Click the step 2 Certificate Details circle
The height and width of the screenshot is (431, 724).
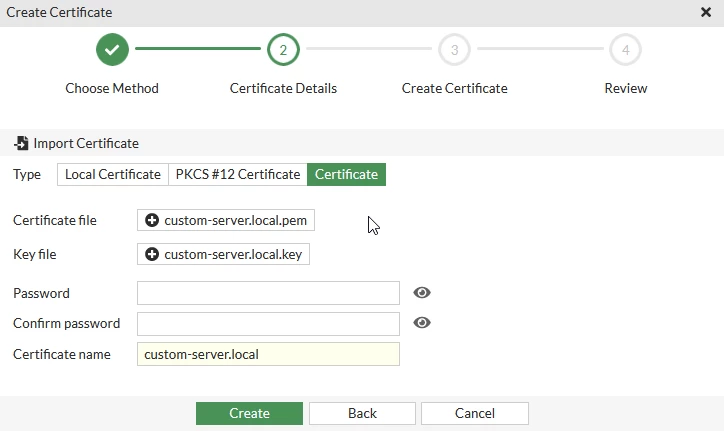point(283,49)
